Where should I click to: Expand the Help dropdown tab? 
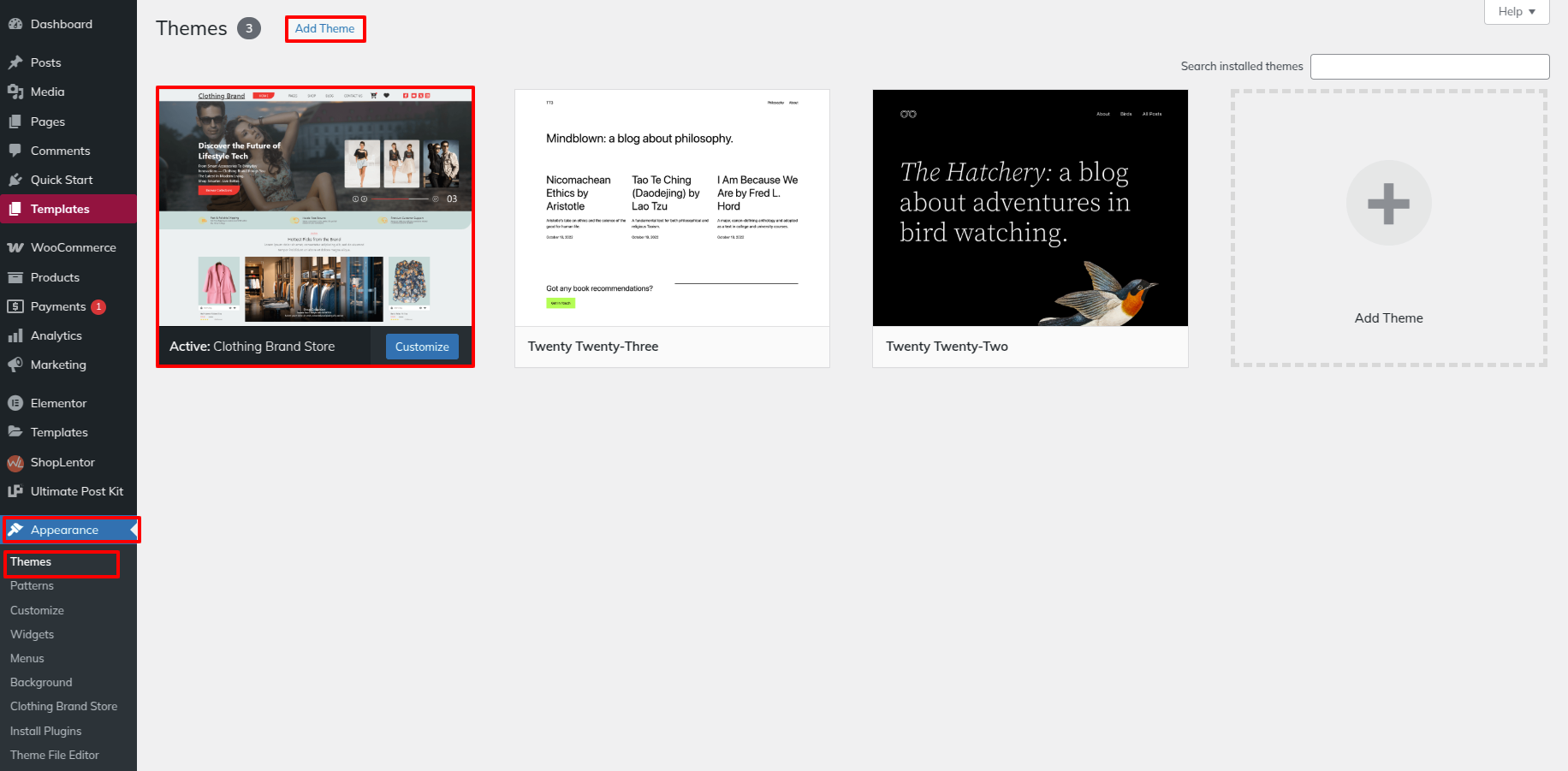(x=1517, y=12)
